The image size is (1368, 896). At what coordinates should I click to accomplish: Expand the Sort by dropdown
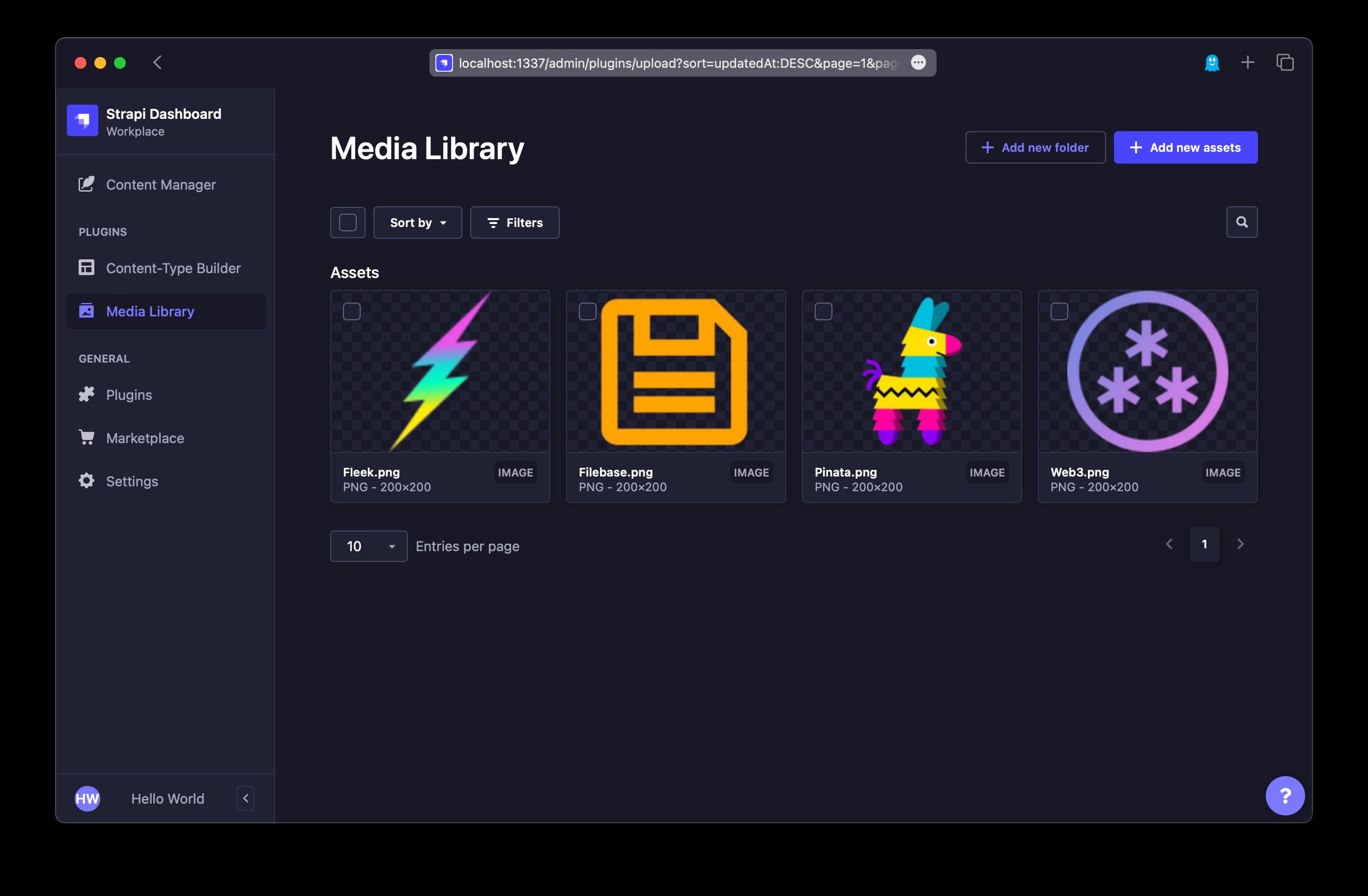pos(418,223)
